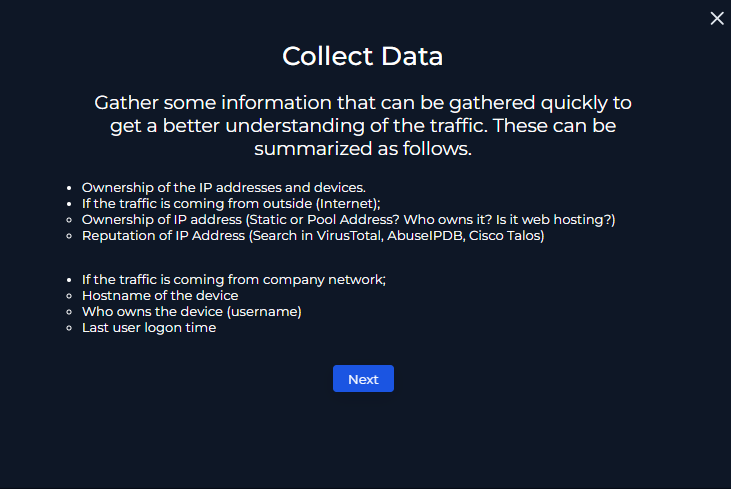Click 'Who owns the device (username)' item
Viewport: 731px width, 489px height.
pos(192,311)
